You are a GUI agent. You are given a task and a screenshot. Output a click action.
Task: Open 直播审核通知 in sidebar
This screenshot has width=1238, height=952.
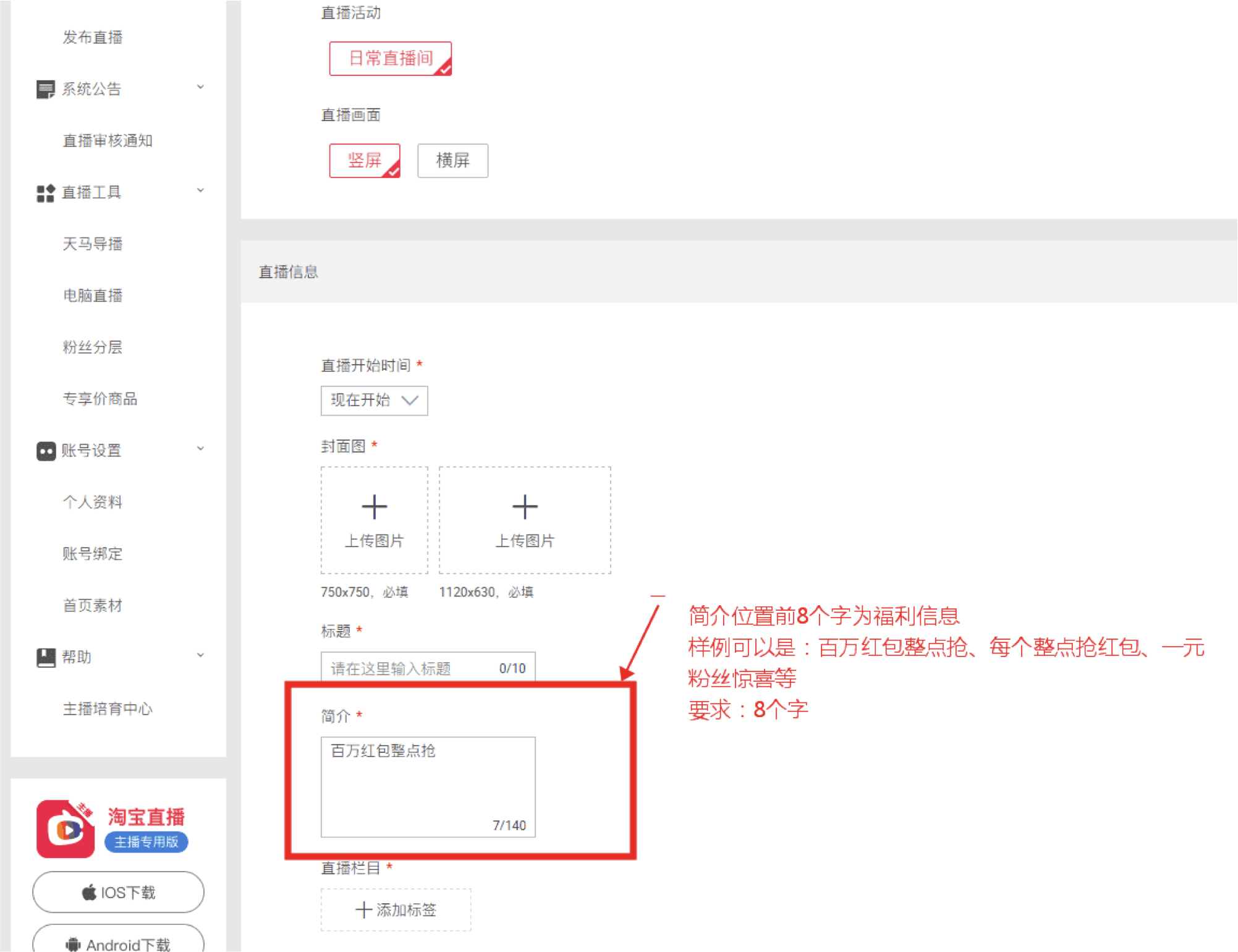tap(108, 141)
